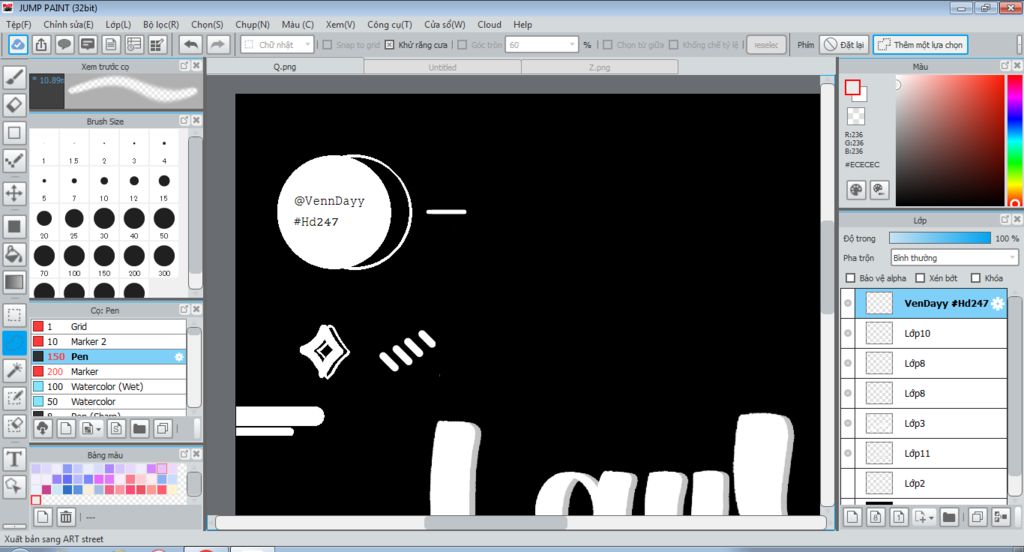The width and height of the screenshot is (1024, 552).
Task: Add a 1-bit layer in Lớp panel
Action: (x=899, y=517)
